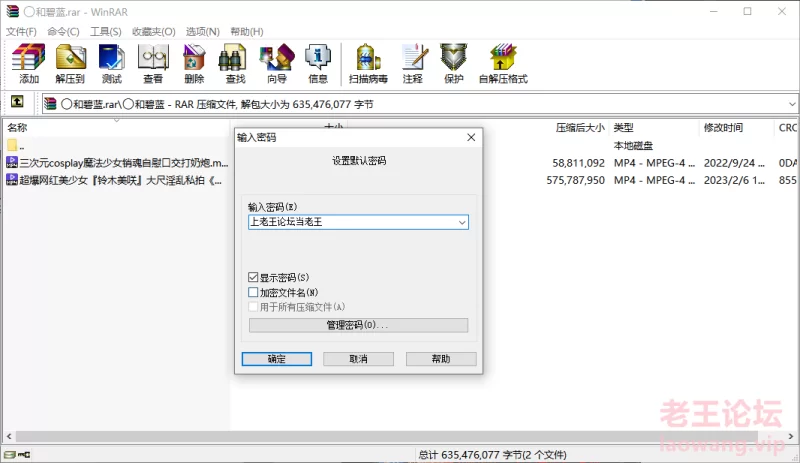Select the parent folder ".." icon
800x463 pixels.
pyautogui.click(x=12, y=145)
